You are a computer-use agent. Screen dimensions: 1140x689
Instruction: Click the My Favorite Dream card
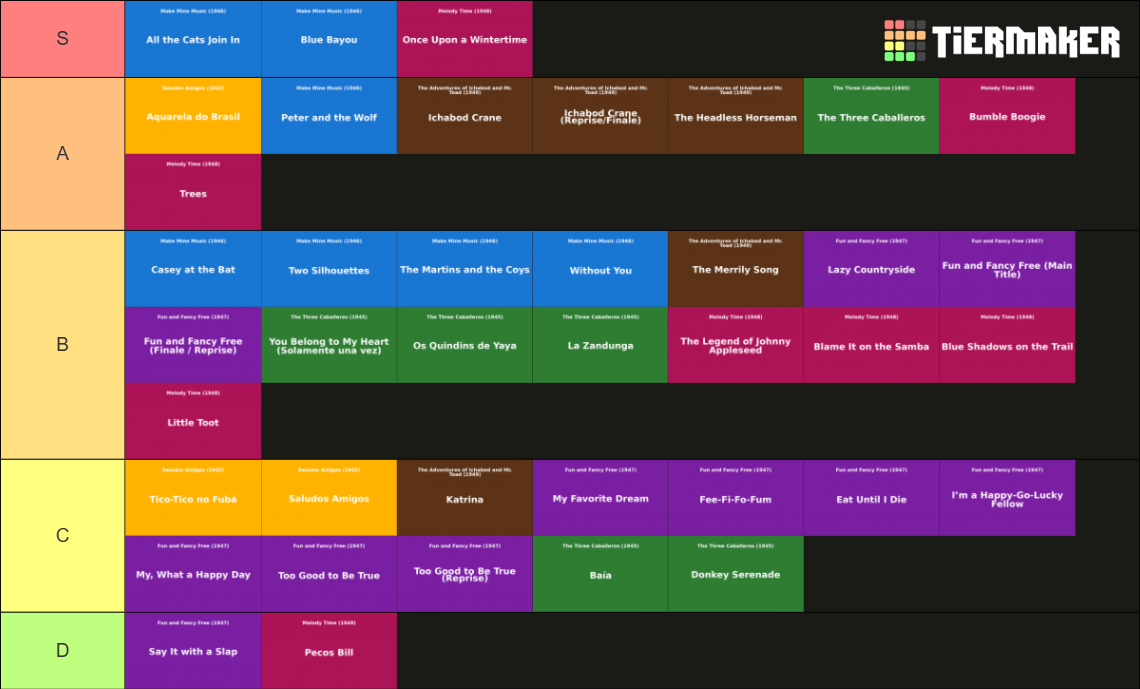tap(601, 498)
